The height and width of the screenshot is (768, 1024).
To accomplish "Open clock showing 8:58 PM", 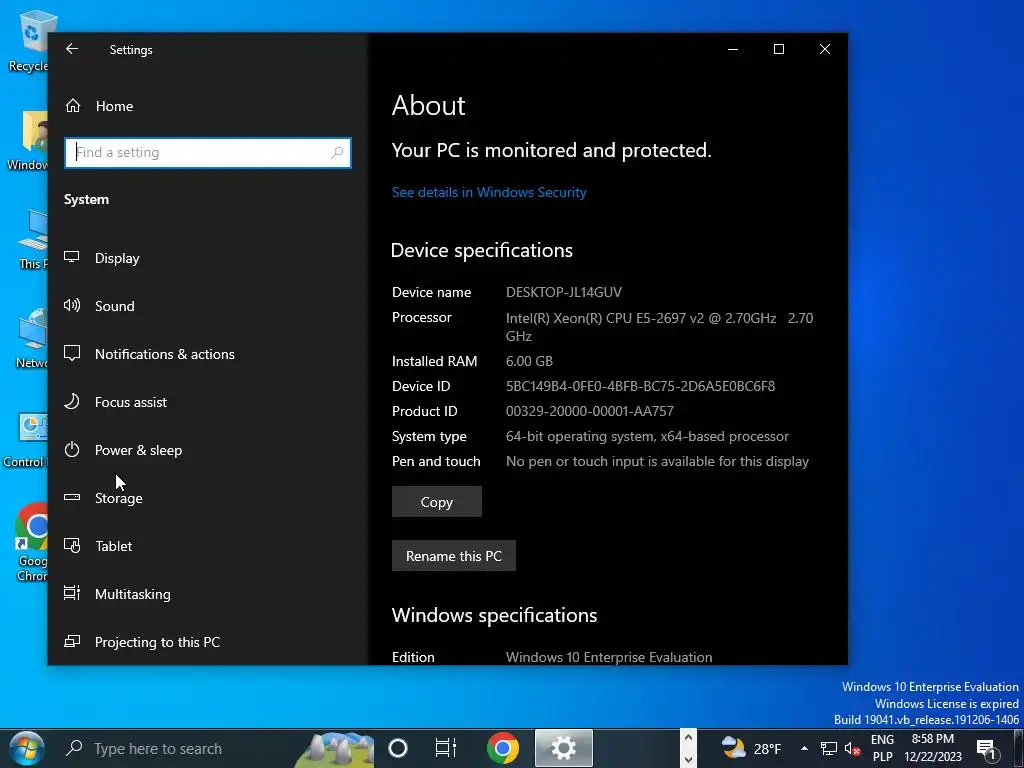I will point(933,748).
